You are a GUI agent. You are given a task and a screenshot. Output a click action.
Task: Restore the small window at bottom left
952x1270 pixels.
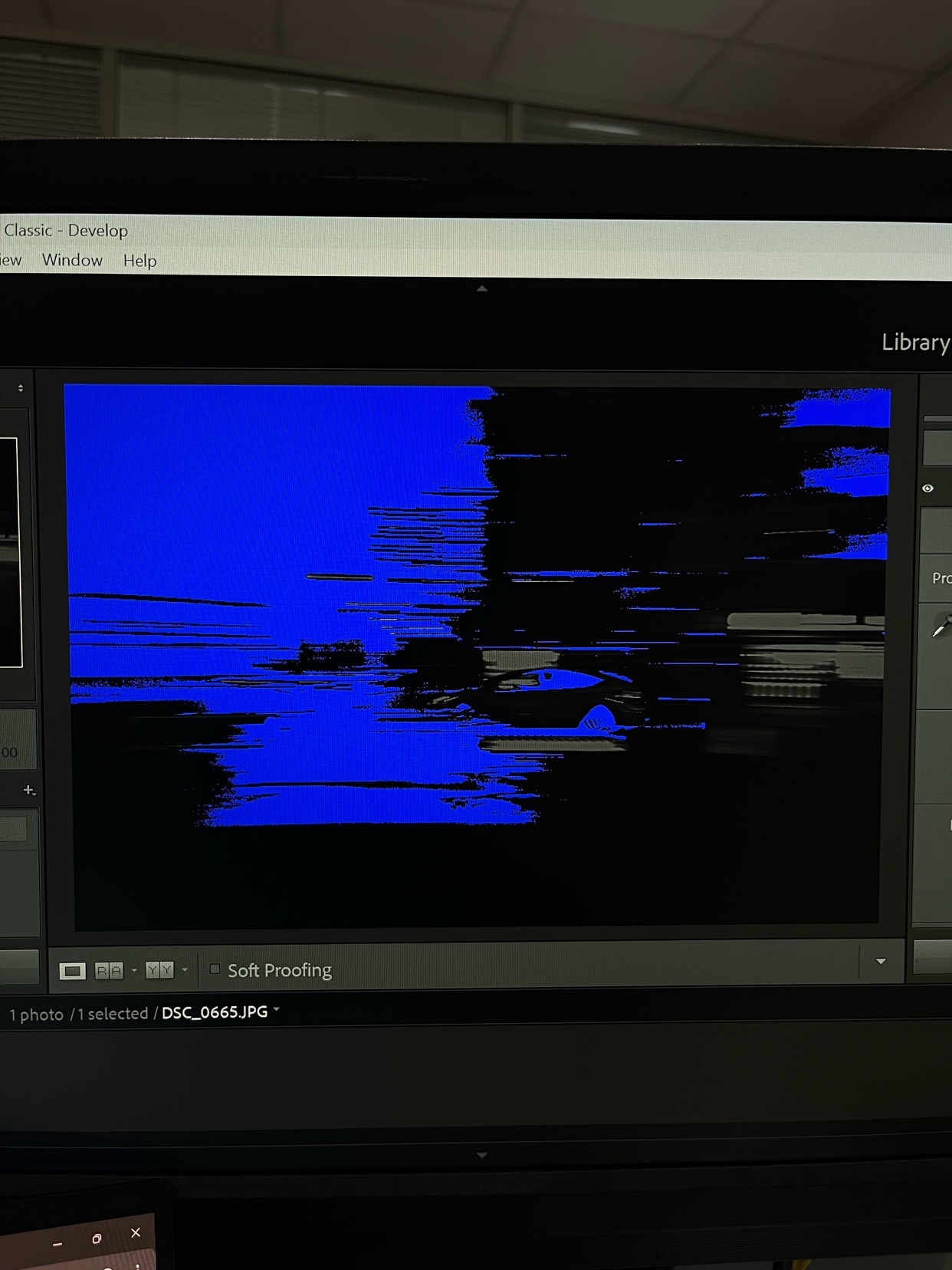(x=97, y=1239)
